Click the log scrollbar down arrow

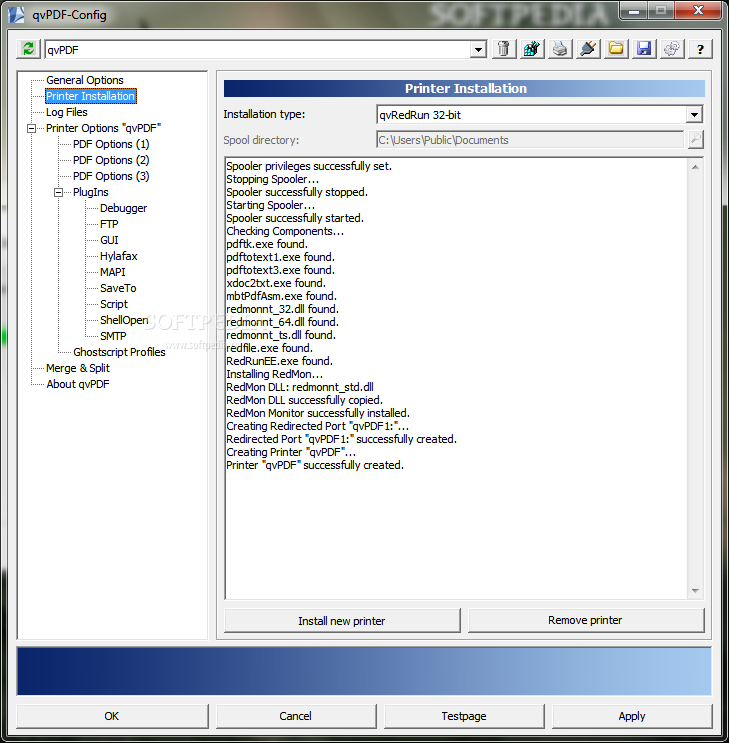tap(695, 591)
